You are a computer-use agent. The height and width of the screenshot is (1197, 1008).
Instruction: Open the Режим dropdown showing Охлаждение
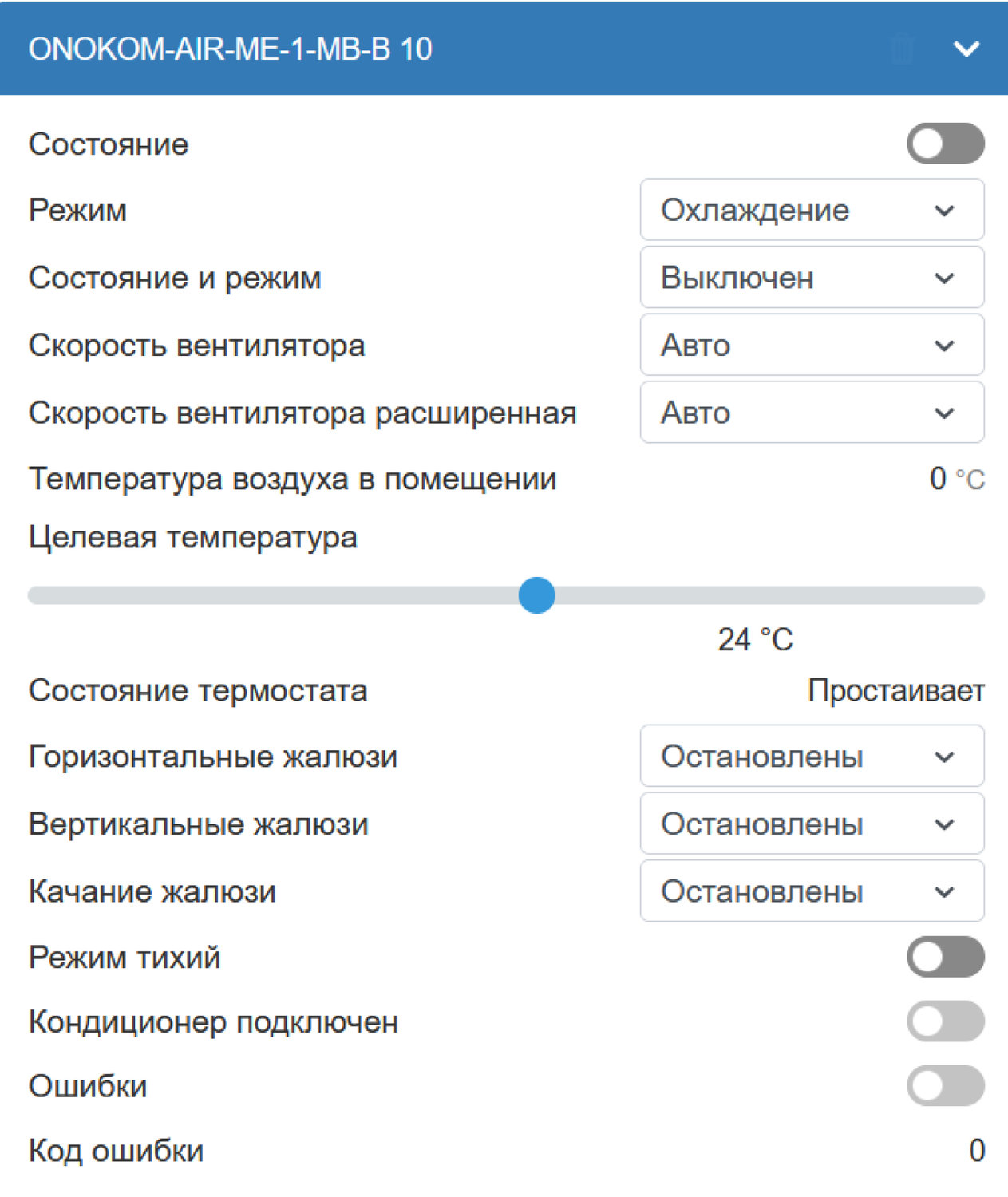[811, 211]
